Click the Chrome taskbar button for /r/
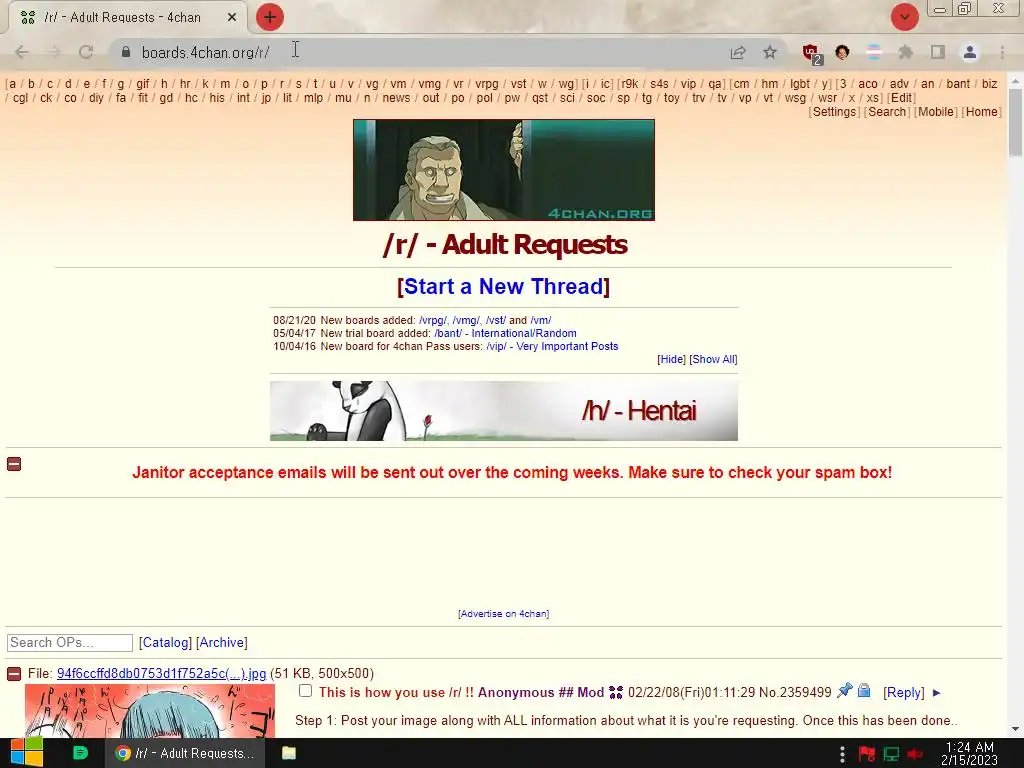This screenshot has width=1024, height=768. coord(185,753)
